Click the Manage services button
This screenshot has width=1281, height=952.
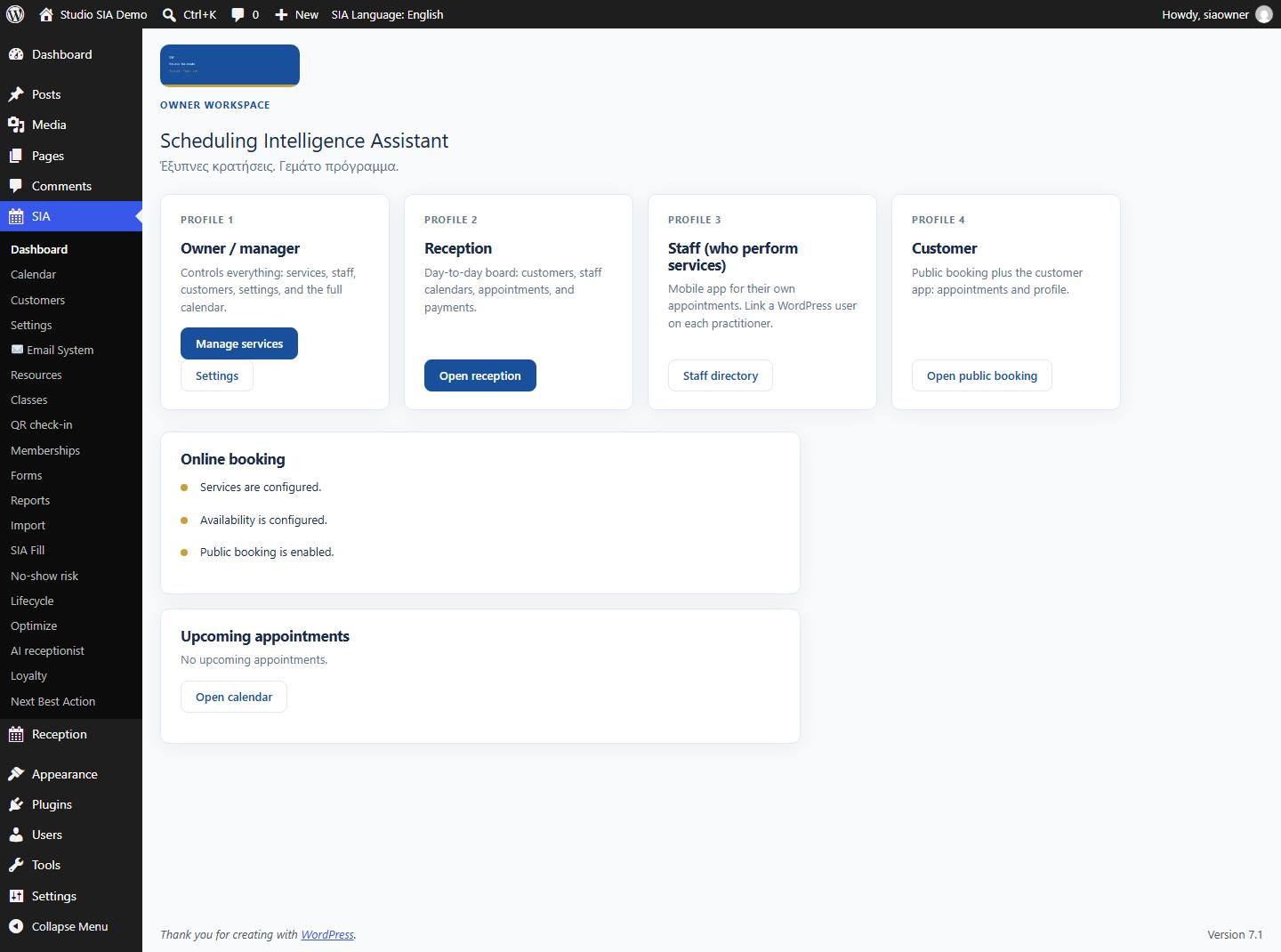(x=239, y=343)
